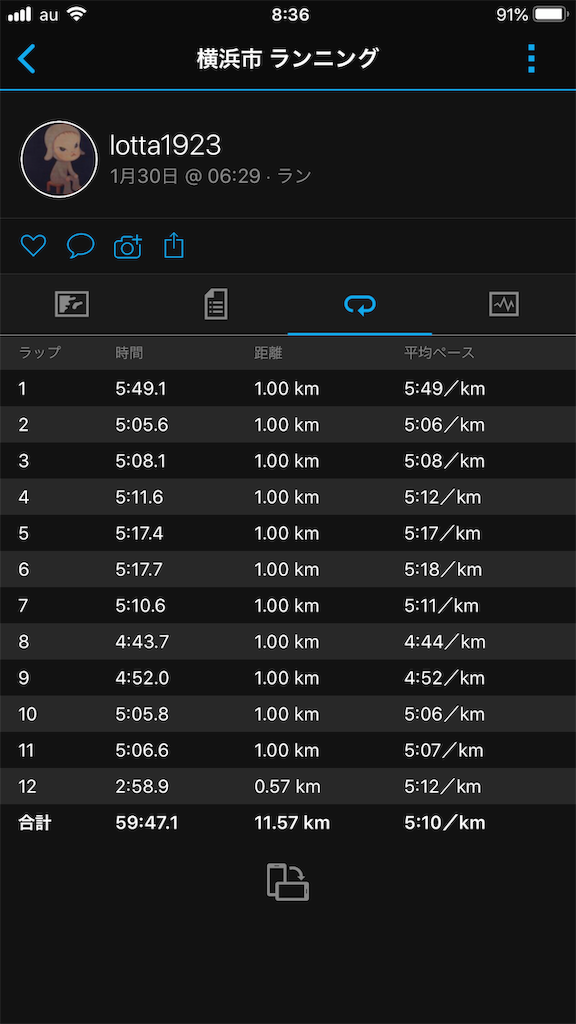Rotate to landscape view icon
This screenshot has width=576, height=1024.
click(x=288, y=882)
